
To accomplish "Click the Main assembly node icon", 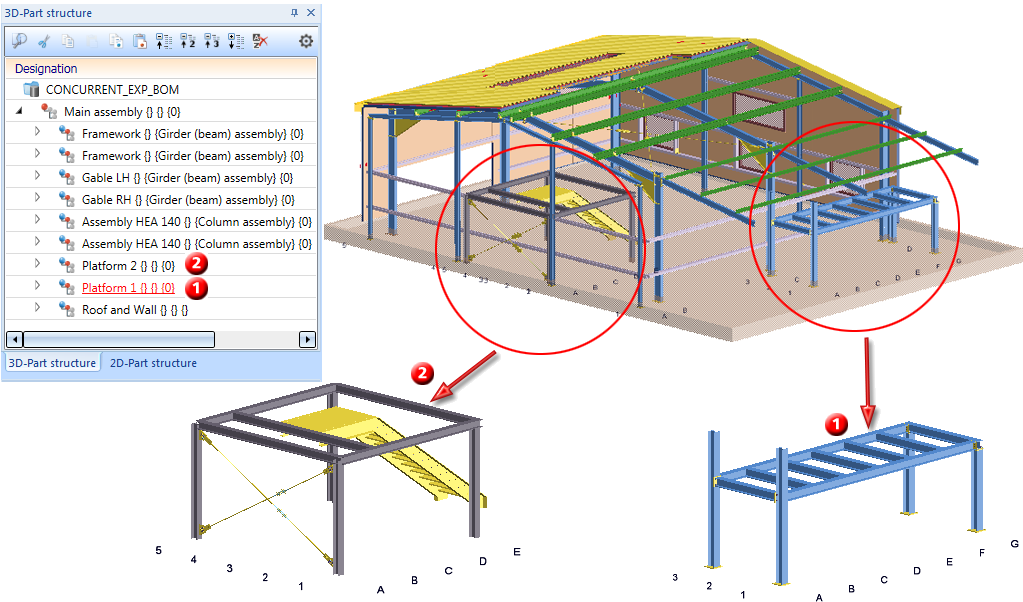I will [49, 112].
